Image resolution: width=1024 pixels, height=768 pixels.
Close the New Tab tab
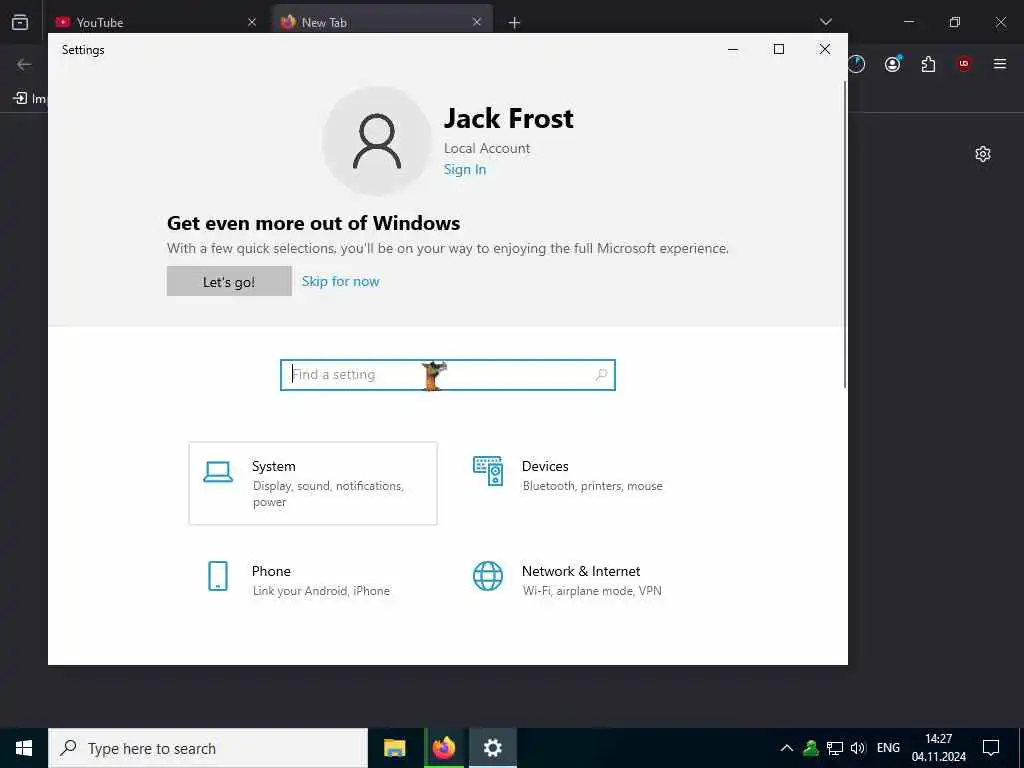477,22
